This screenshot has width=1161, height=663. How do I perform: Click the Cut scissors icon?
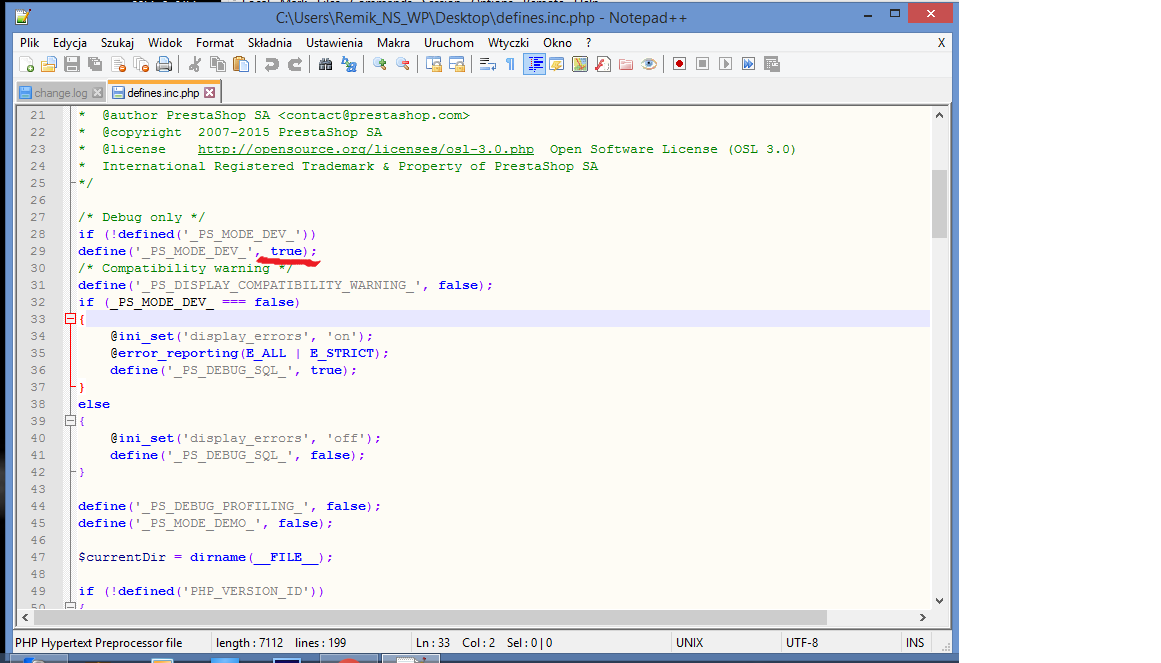tap(195, 64)
